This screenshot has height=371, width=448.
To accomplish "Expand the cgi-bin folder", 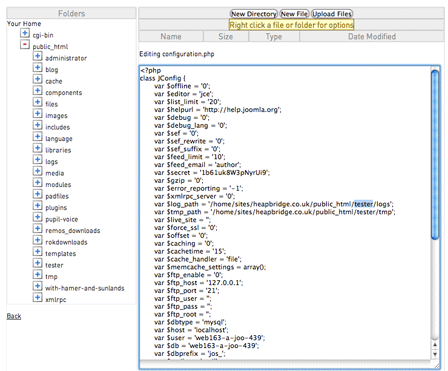I will 25,33.
